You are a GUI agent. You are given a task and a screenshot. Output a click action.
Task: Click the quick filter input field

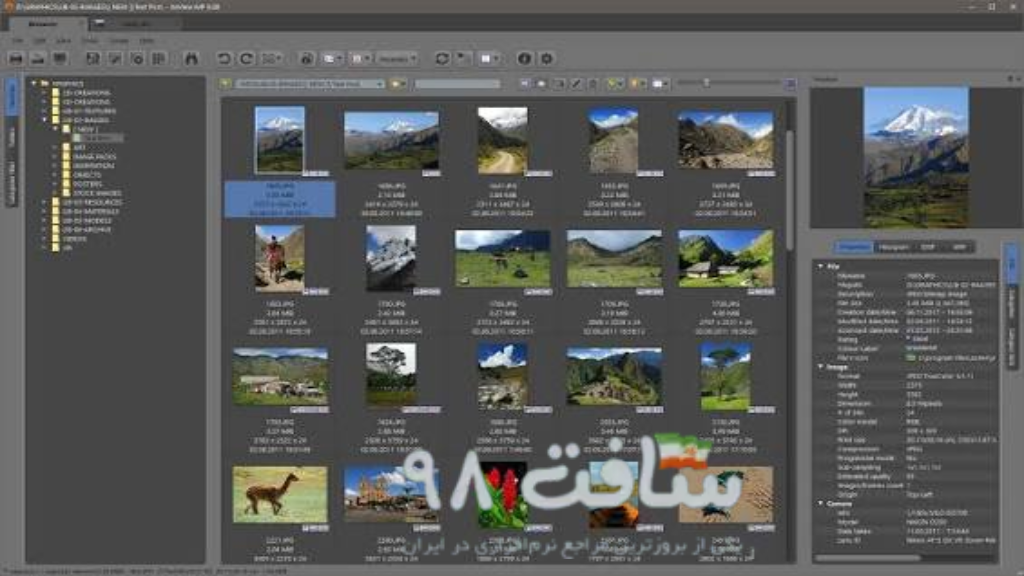(456, 84)
